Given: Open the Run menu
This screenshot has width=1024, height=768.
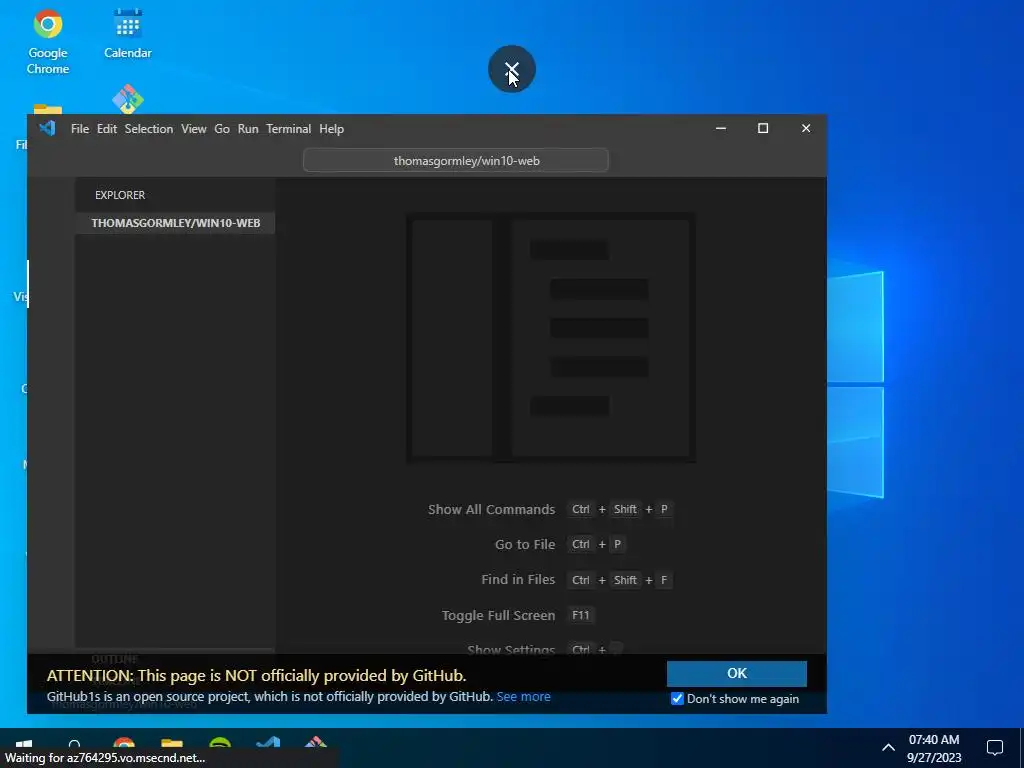Looking at the screenshot, I should coord(248,129).
